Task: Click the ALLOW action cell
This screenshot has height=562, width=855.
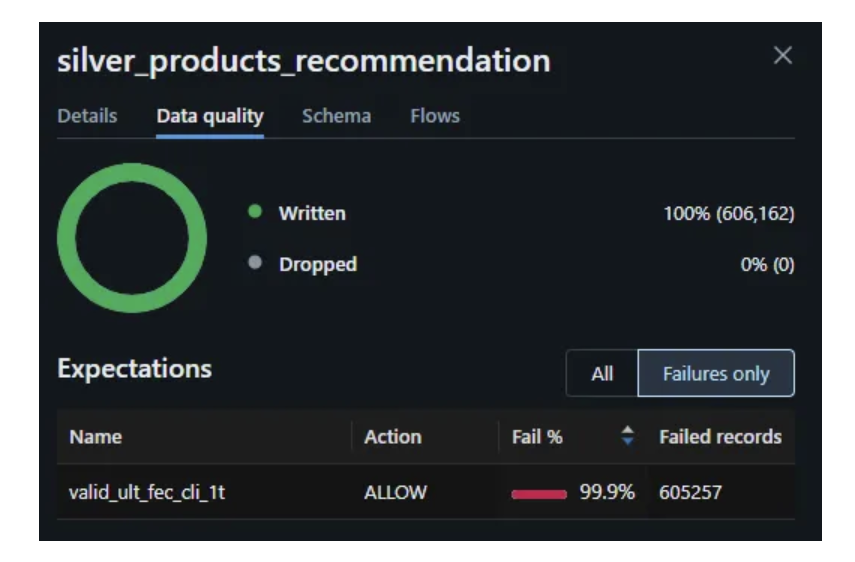Action: (396, 492)
